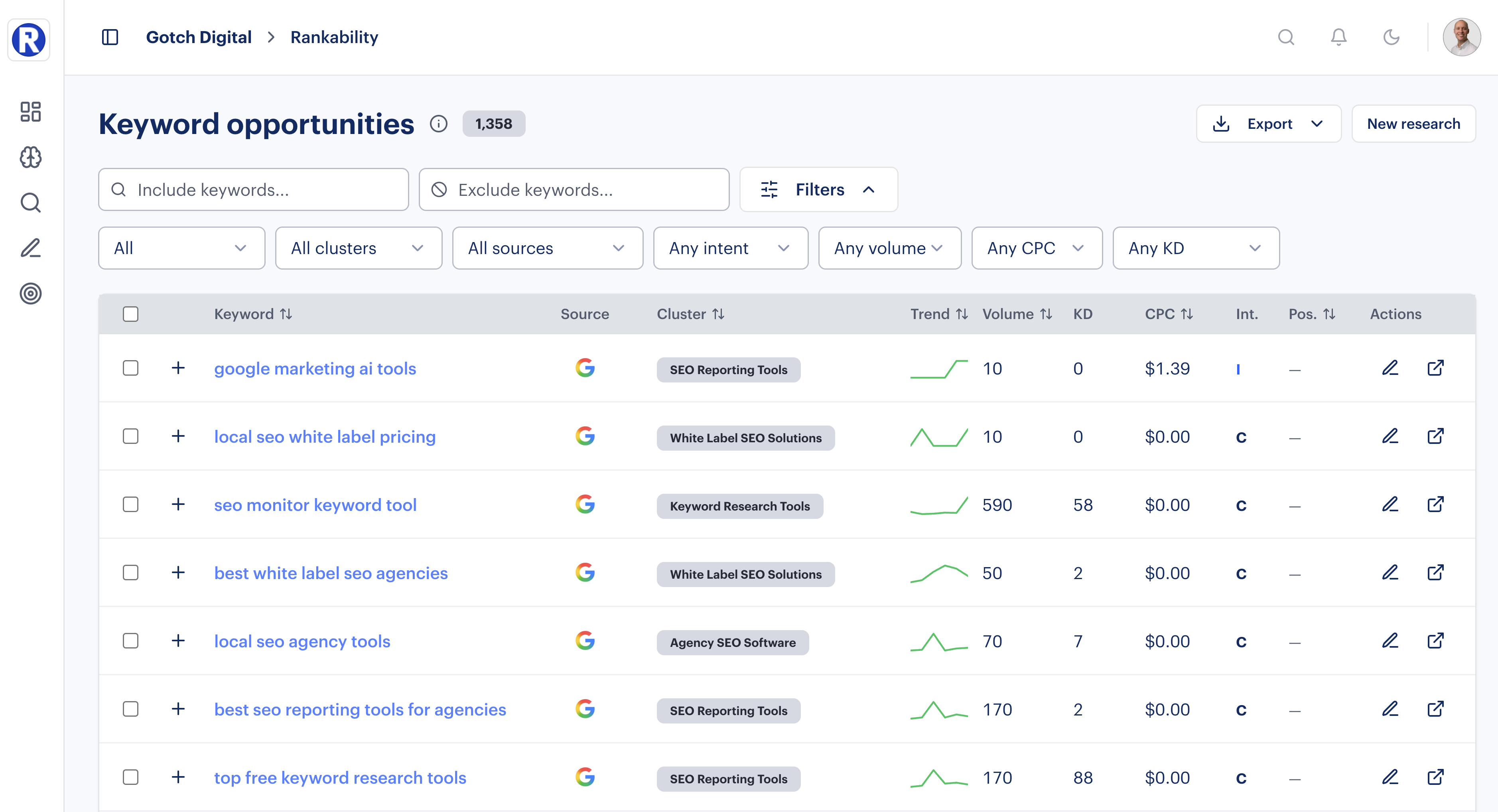Click the search magnifier in top bar

coord(1286,37)
